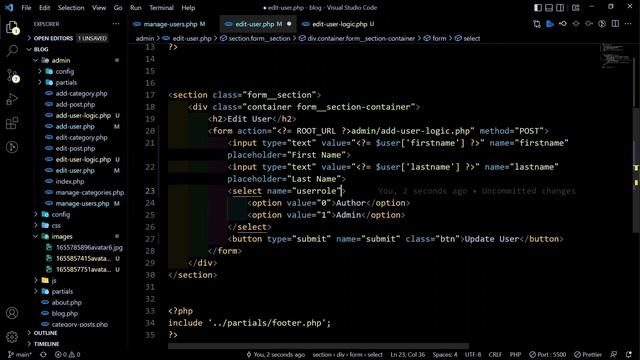Click the code minimap

click(615, 56)
